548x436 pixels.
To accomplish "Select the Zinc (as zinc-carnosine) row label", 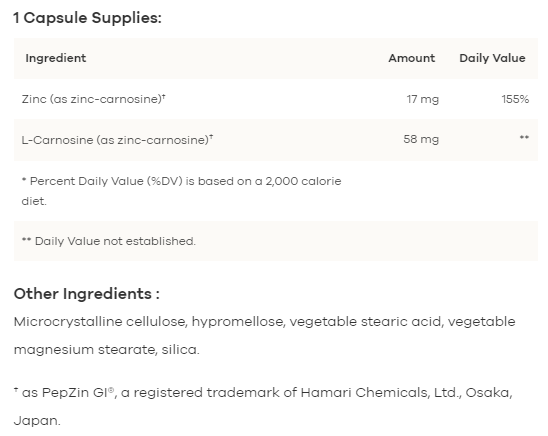I will [93, 99].
